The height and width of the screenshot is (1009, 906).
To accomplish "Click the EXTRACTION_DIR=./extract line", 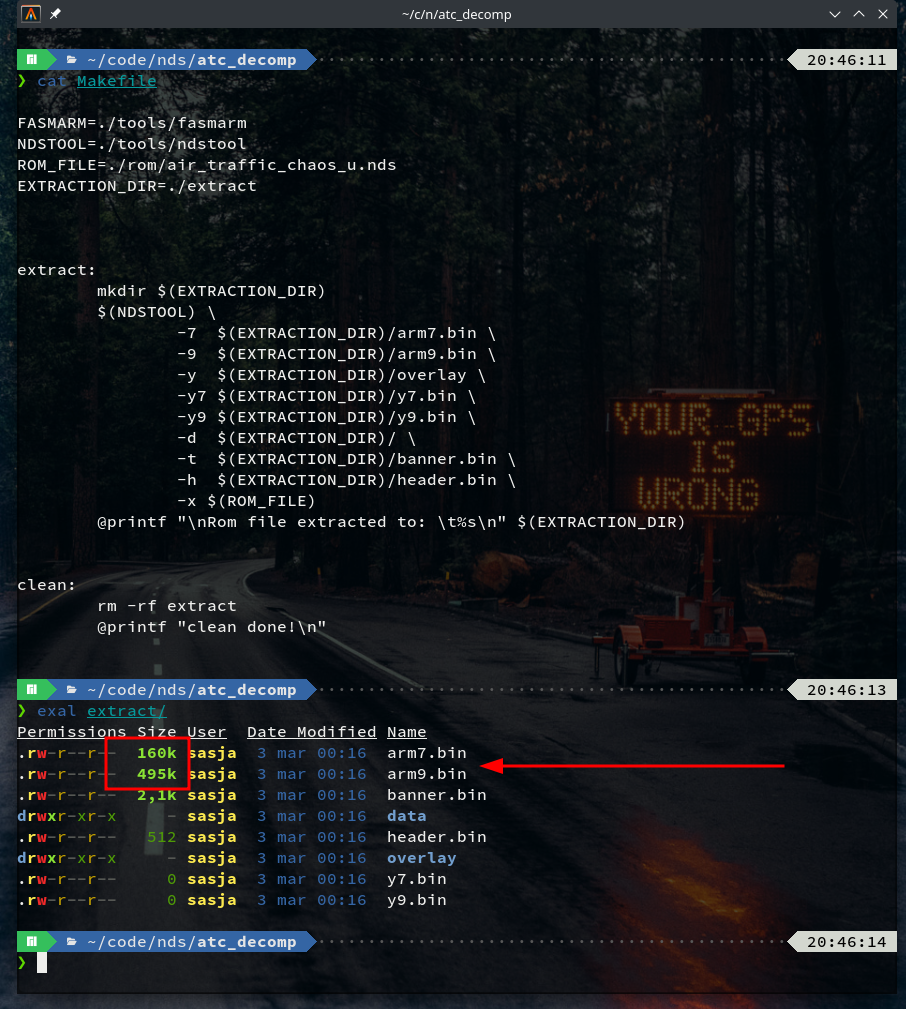I will pyautogui.click(x=137, y=186).
